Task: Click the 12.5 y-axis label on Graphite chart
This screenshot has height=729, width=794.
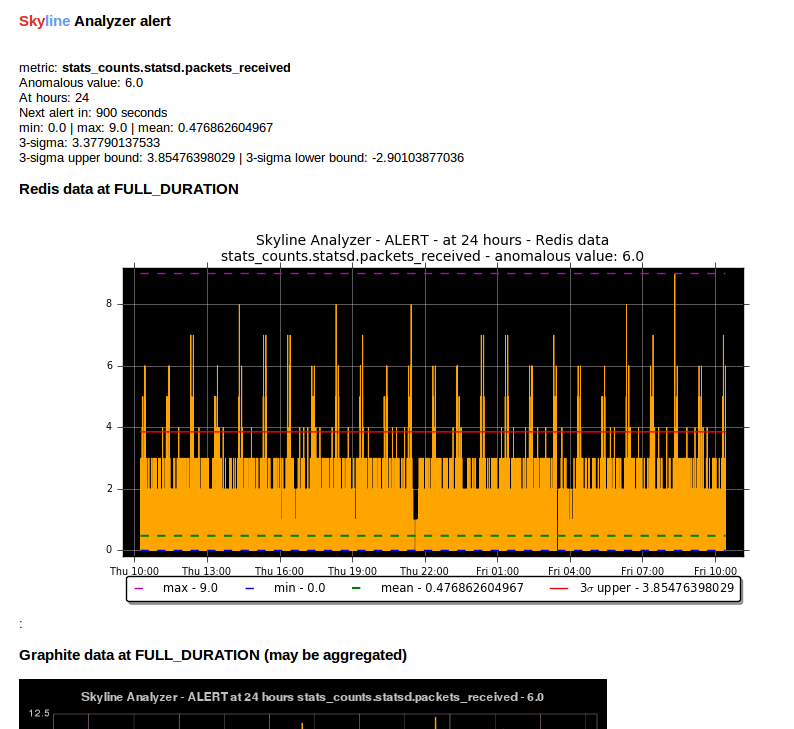Action: coord(39,713)
